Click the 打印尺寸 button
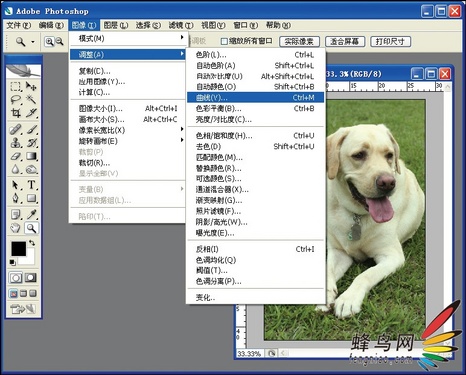 pos(390,42)
